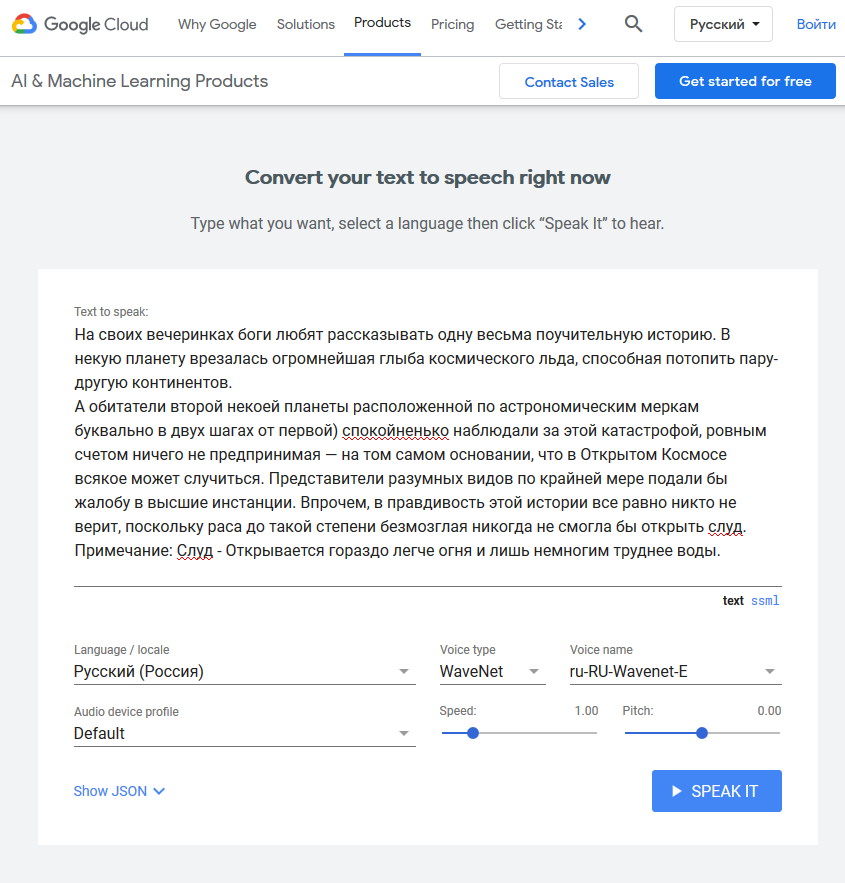845x883 pixels.
Task: Click the Speed slider handle
Action: [x=473, y=733]
